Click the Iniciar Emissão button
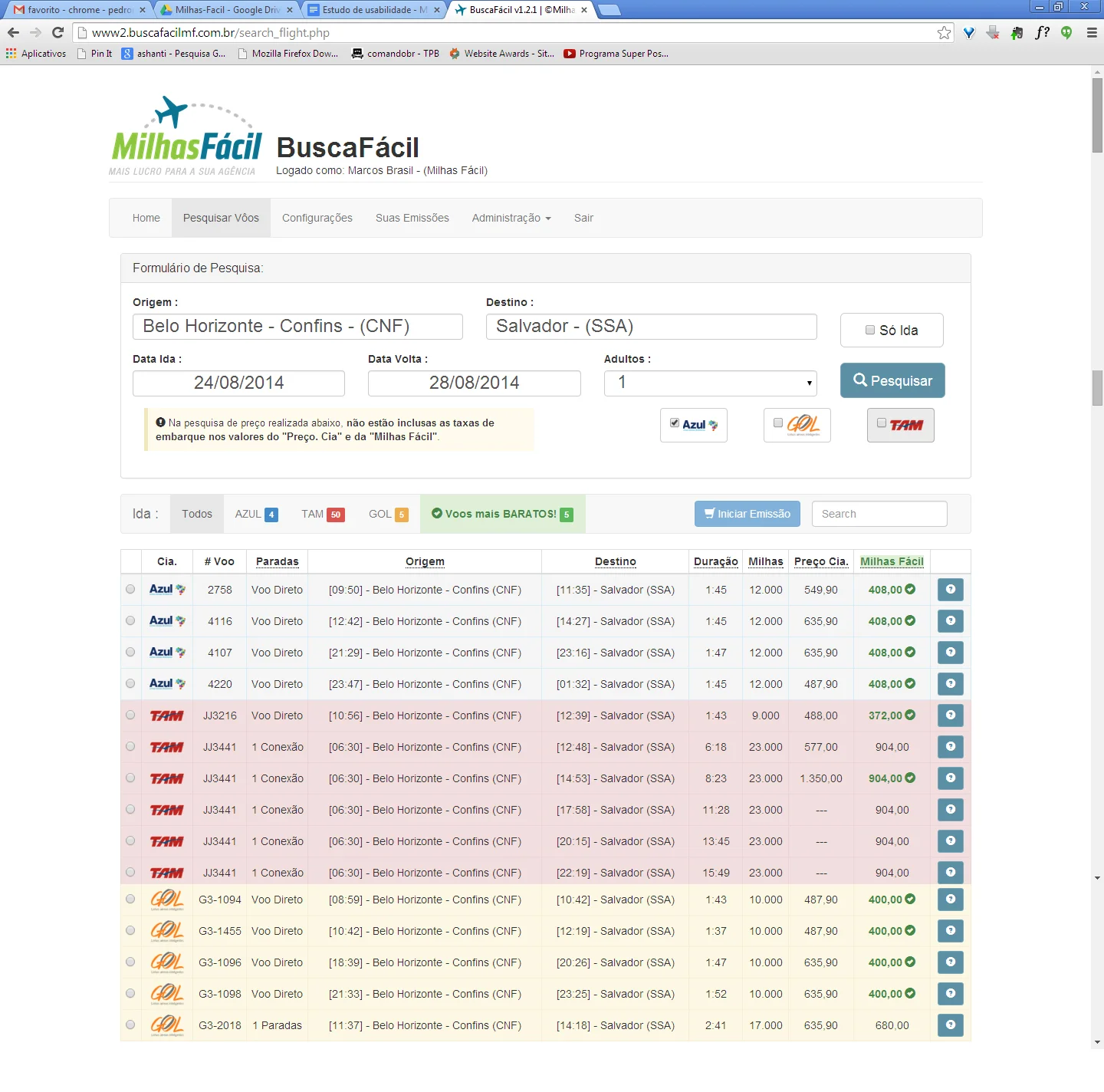The height and width of the screenshot is (1092, 1104). (747, 514)
